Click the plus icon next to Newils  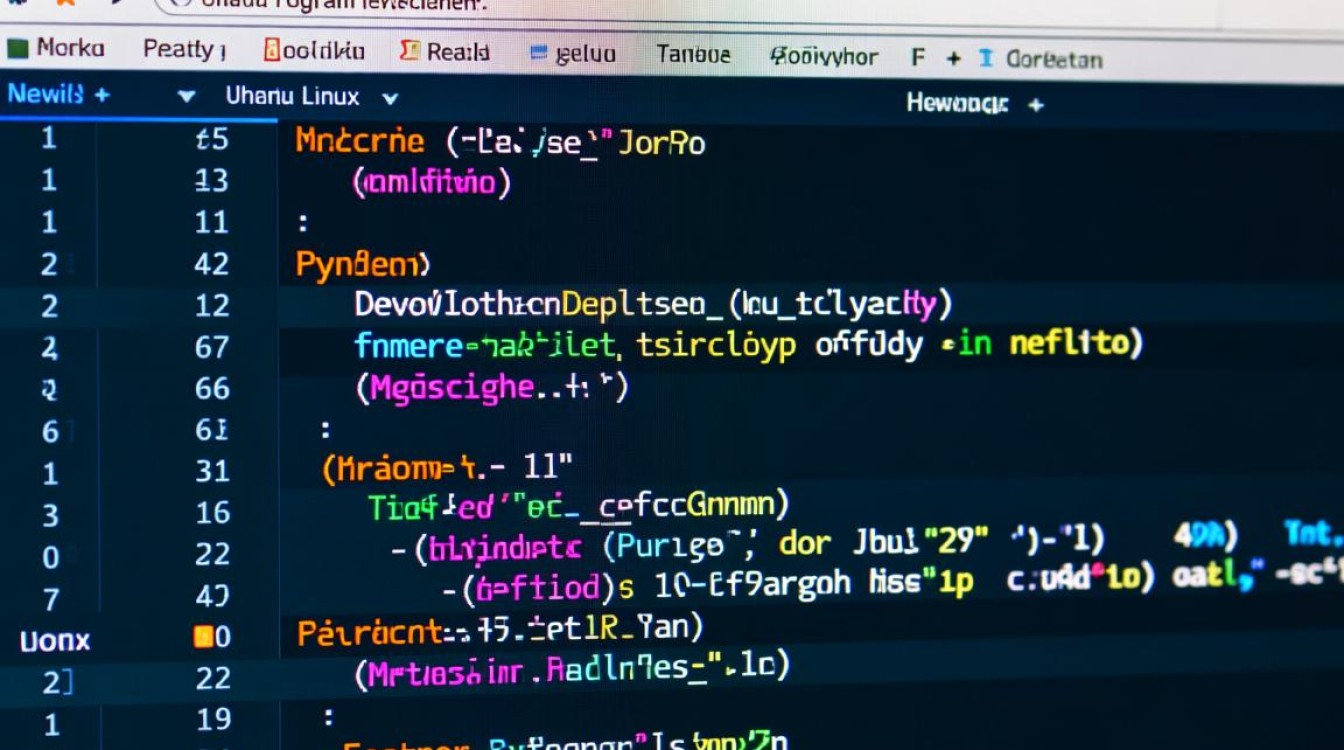coord(101,96)
